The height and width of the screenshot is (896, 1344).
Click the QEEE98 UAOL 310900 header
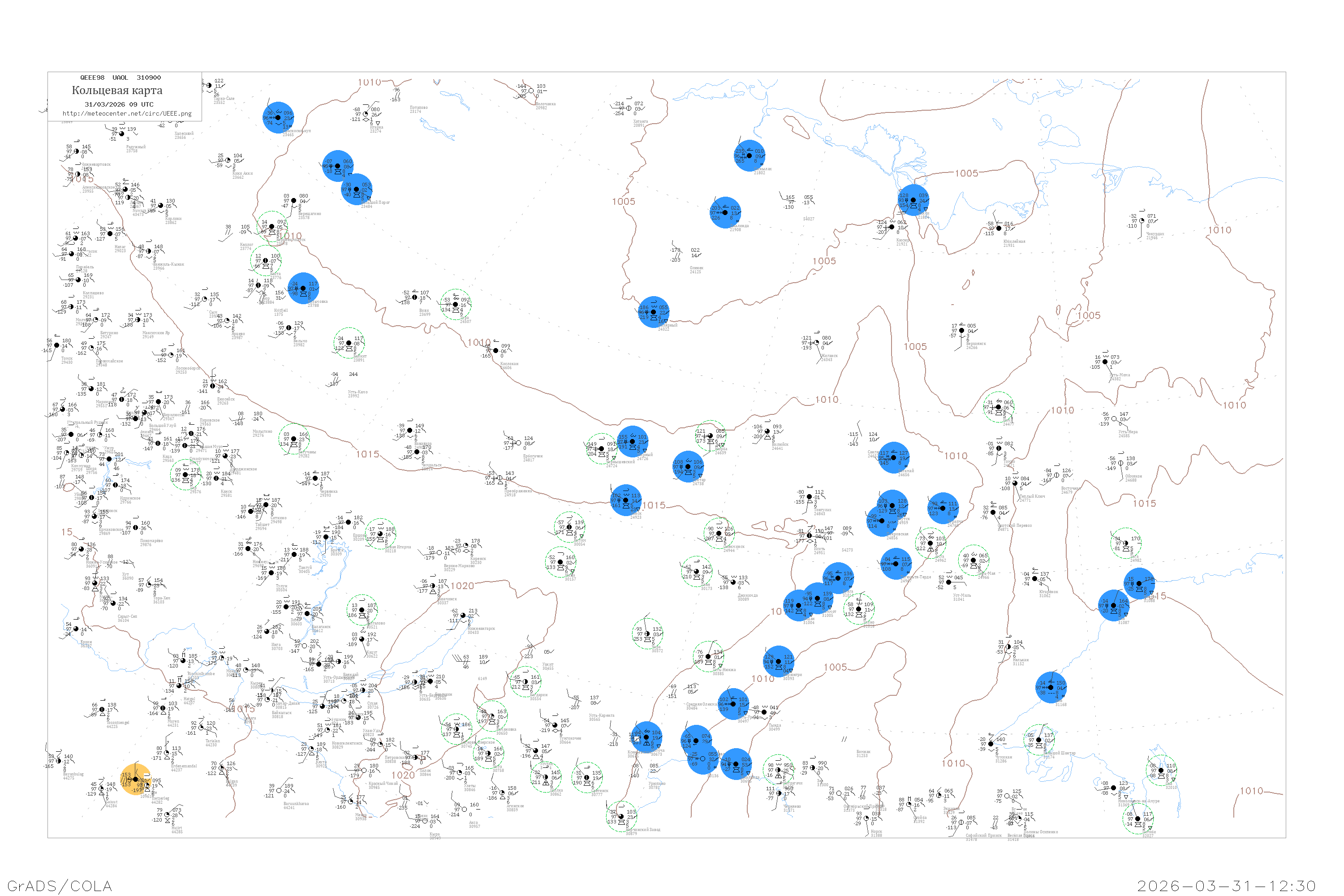tap(120, 78)
